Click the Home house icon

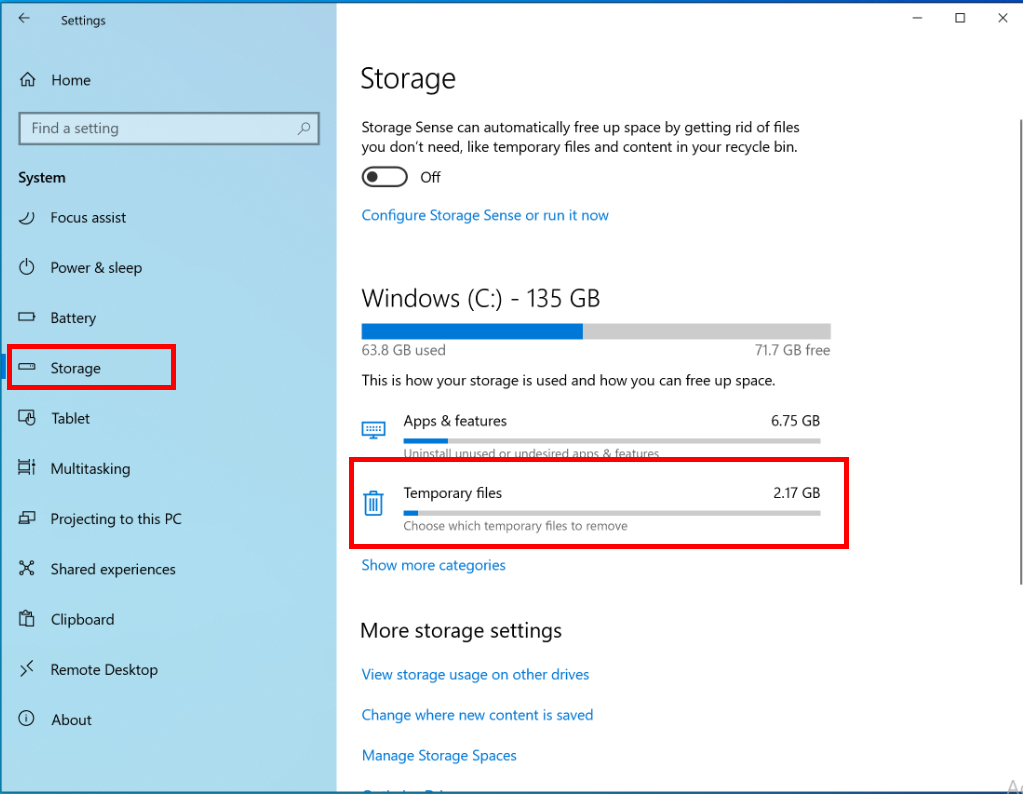click(28, 80)
